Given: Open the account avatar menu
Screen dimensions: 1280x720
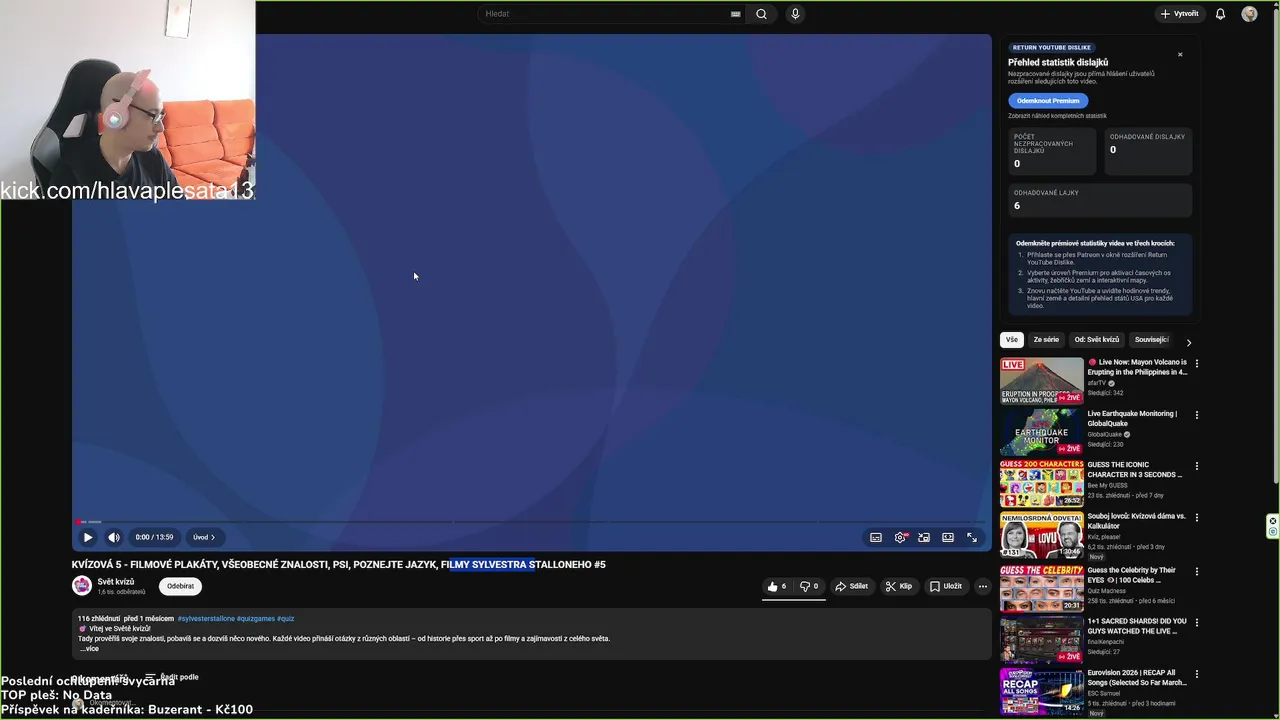Looking at the screenshot, I should (1249, 14).
